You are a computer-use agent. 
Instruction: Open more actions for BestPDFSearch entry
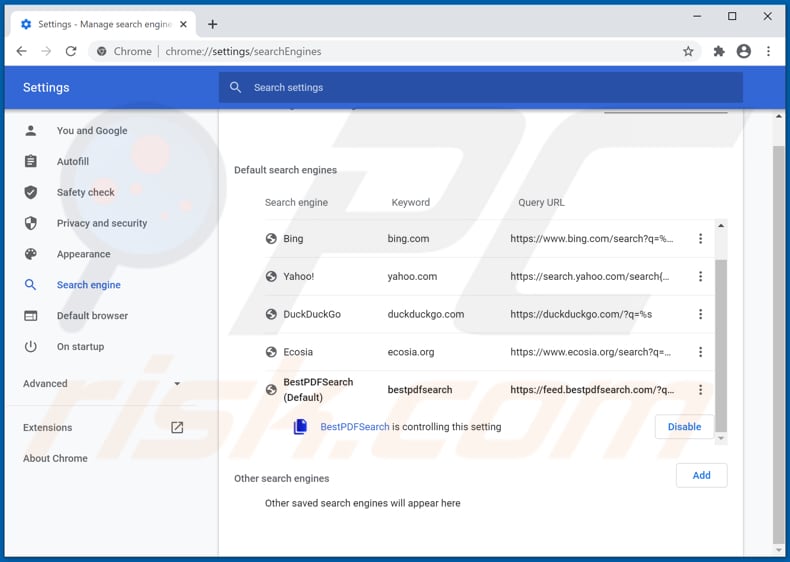700,390
